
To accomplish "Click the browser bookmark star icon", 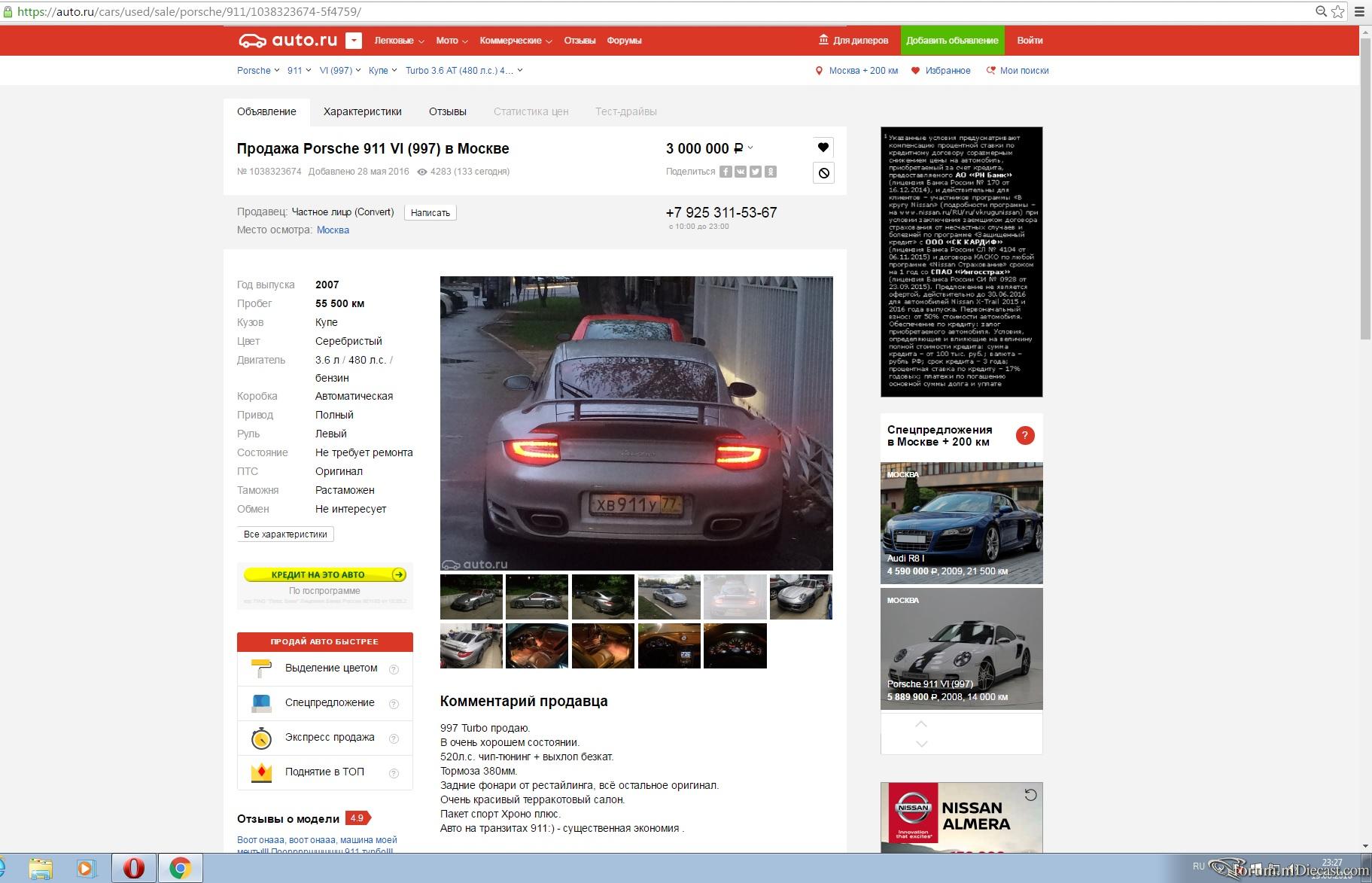I will 1337,11.
